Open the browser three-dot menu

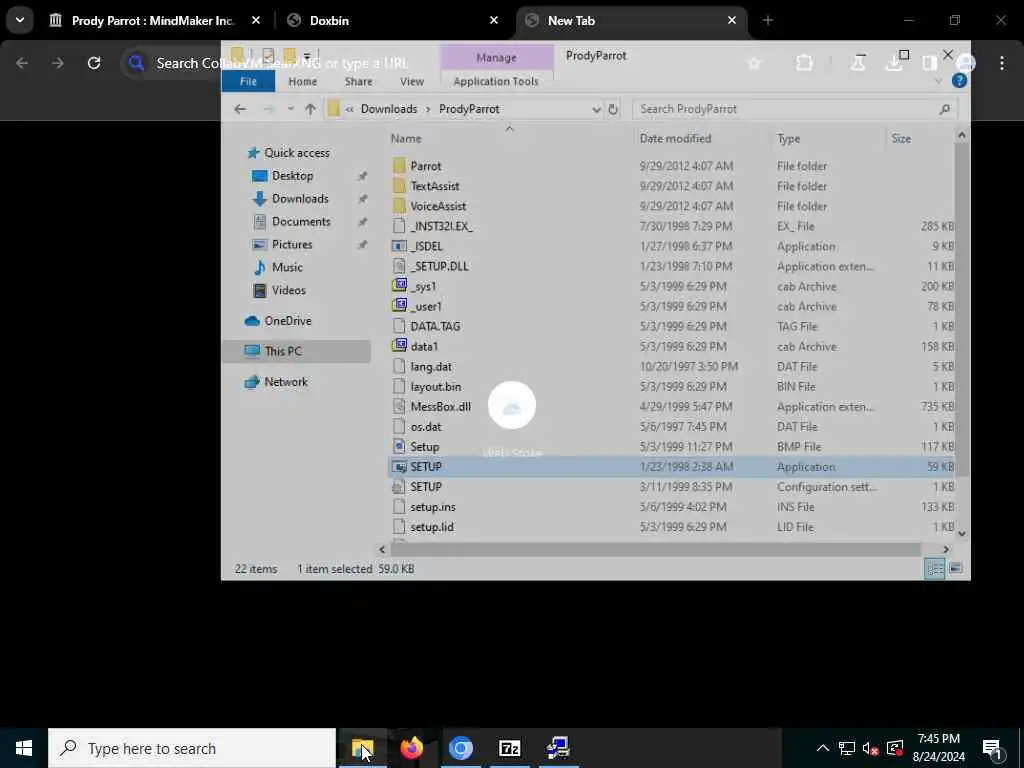click(1001, 63)
